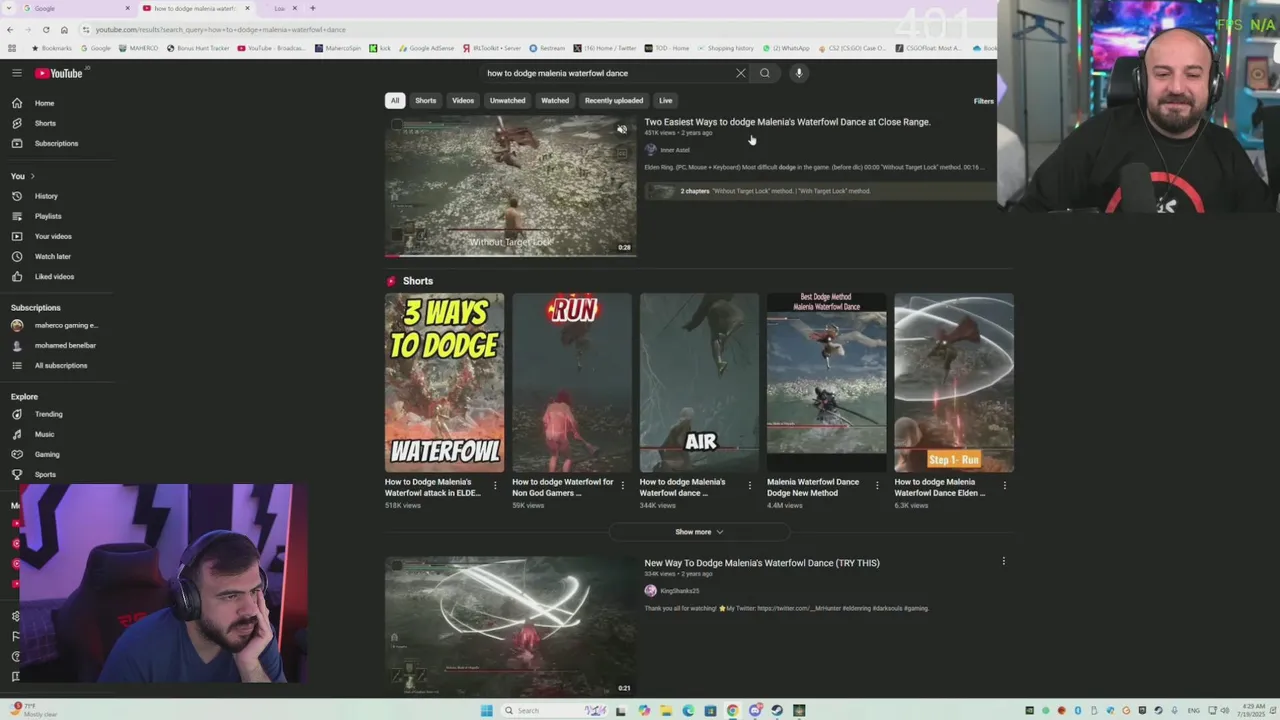The width and height of the screenshot is (1280, 720).
Task: Click the Windows taskbar search box
Action: (553, 711)
